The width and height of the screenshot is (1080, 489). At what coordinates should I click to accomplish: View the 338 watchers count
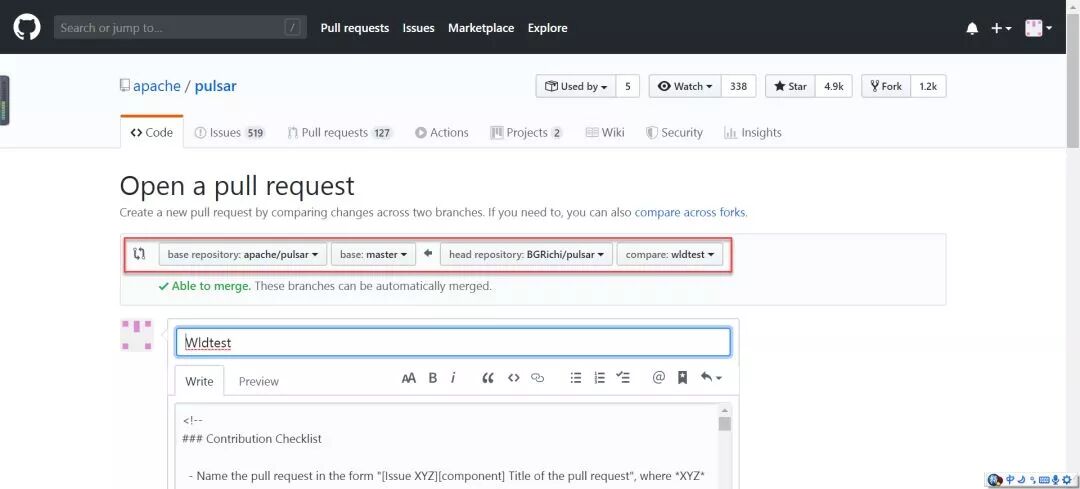pos(738,86)
